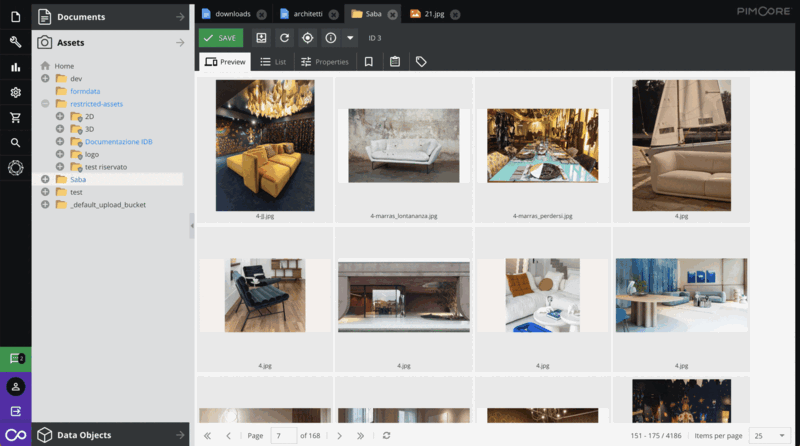Expand the Documentazione IDB folder

60,141
